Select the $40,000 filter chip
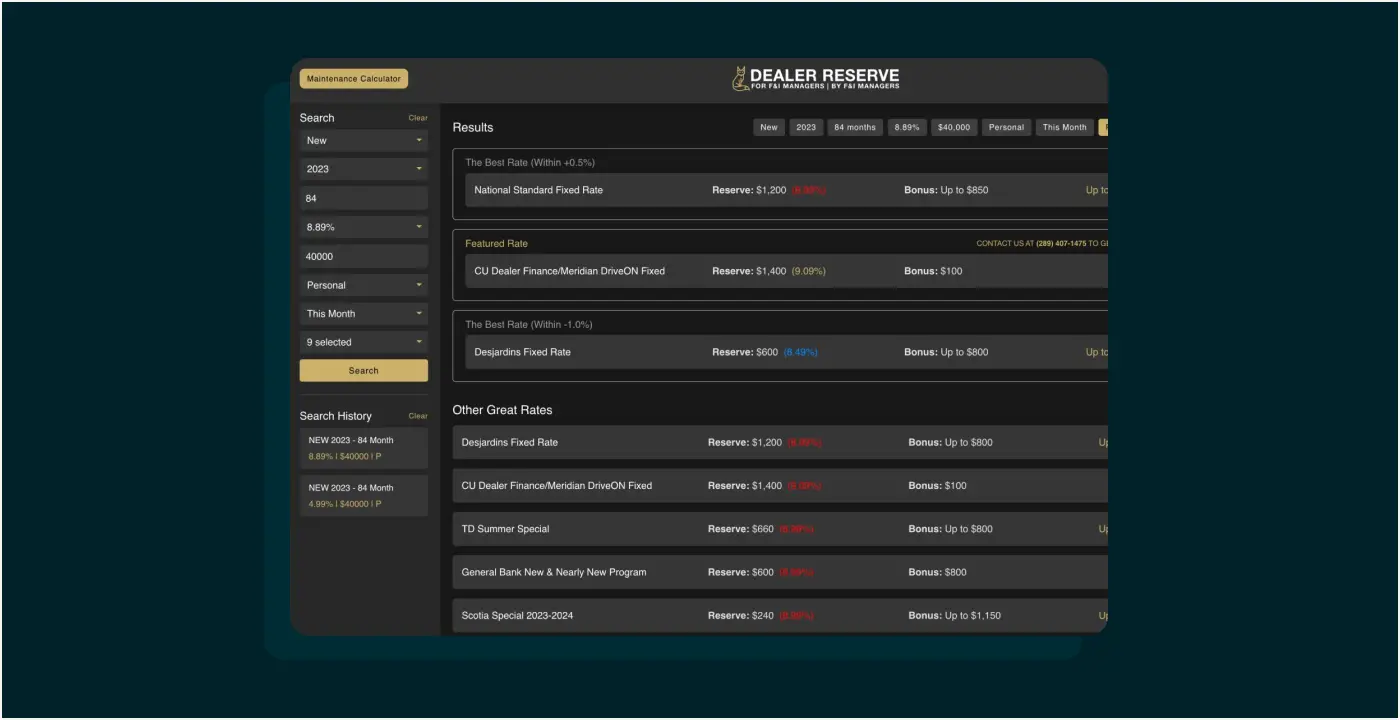Image resolution: width=1400 pixels, height=720 pixels. click(954, 128)
